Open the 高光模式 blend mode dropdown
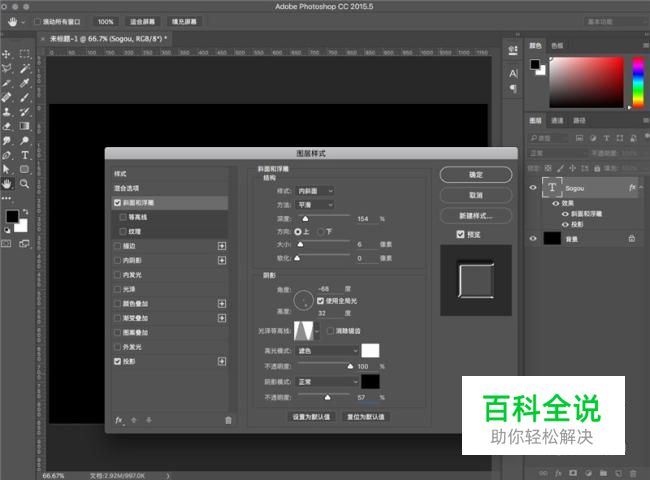Screen dimensions: 650x480 pyautogui.click(x=328, y=350)
